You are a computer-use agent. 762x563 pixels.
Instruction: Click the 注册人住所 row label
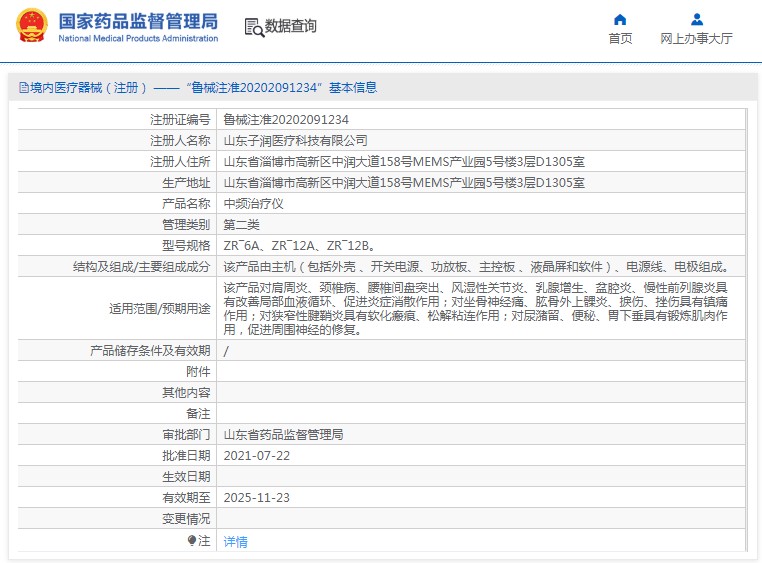[180, 162]
